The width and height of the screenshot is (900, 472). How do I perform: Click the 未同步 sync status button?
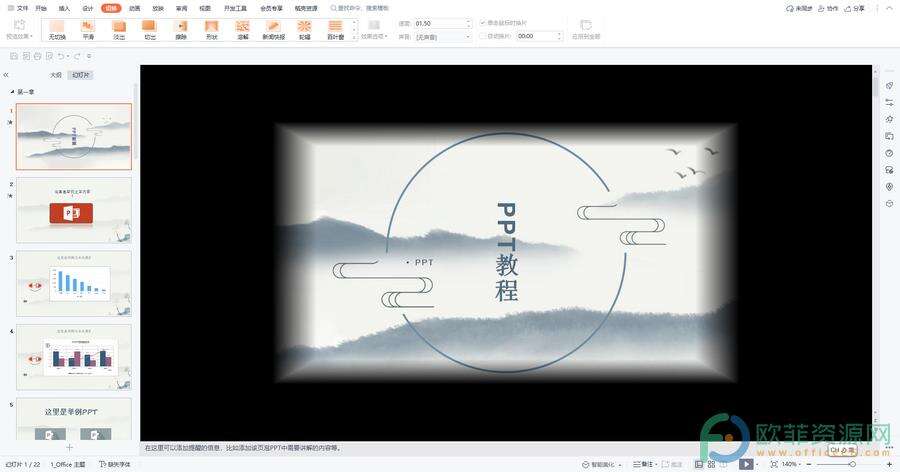(800, 9)
